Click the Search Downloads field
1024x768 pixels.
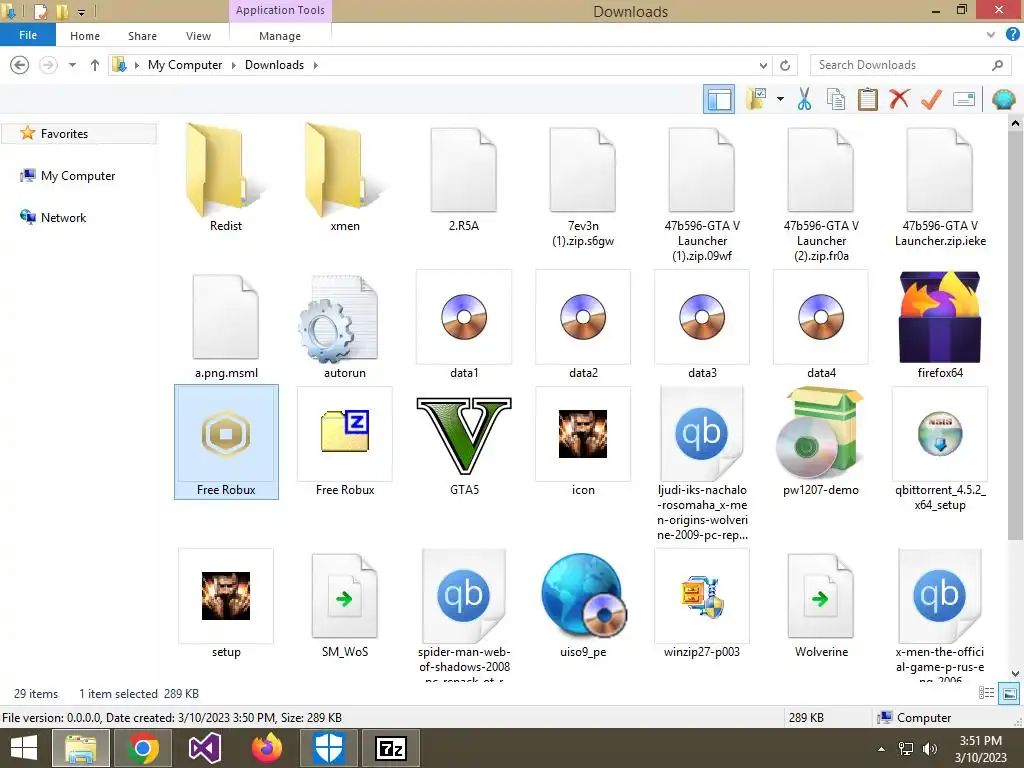tap(910, 65)
